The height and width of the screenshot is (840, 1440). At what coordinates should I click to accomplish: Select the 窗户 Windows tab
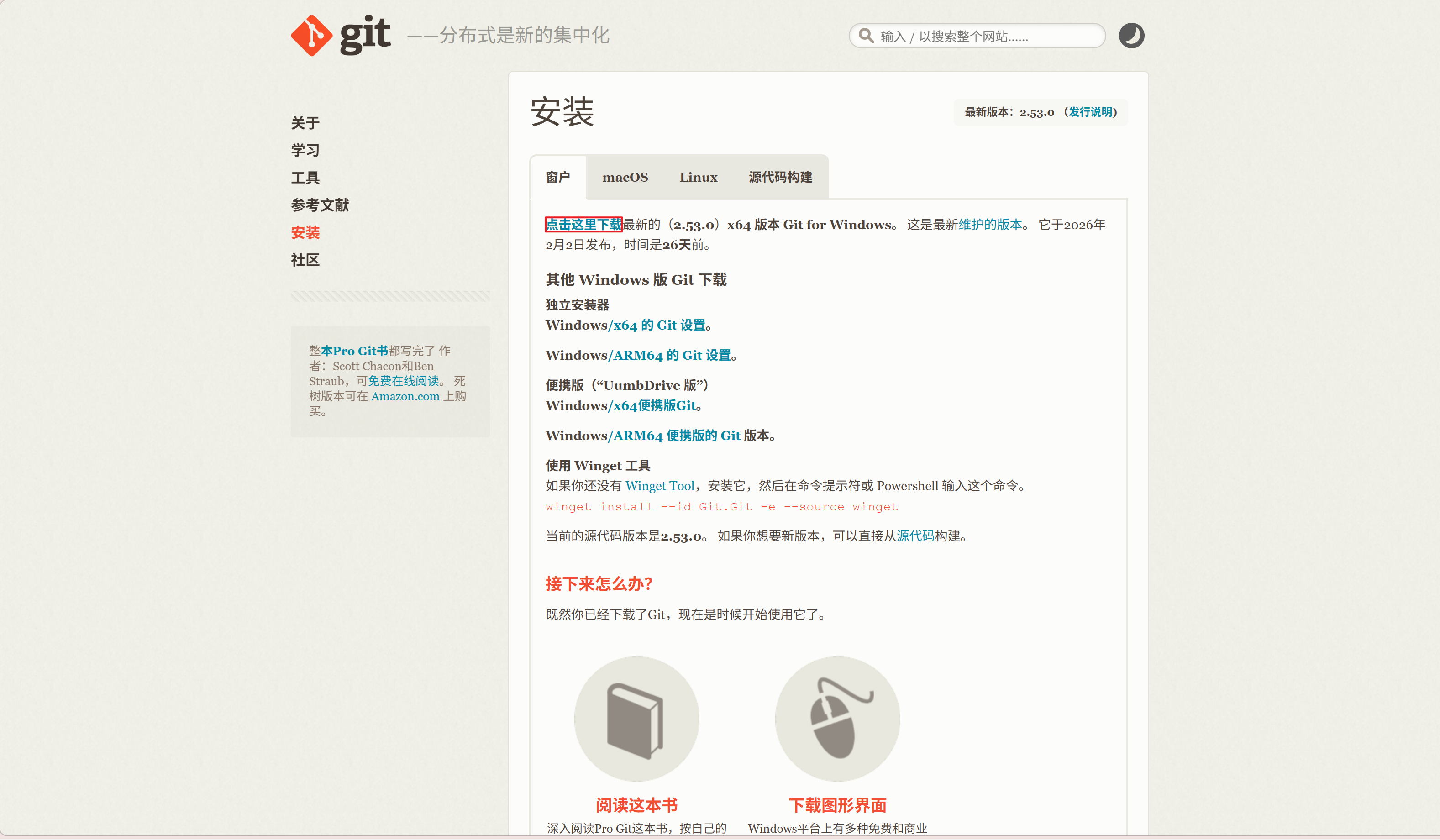point(558,177)
